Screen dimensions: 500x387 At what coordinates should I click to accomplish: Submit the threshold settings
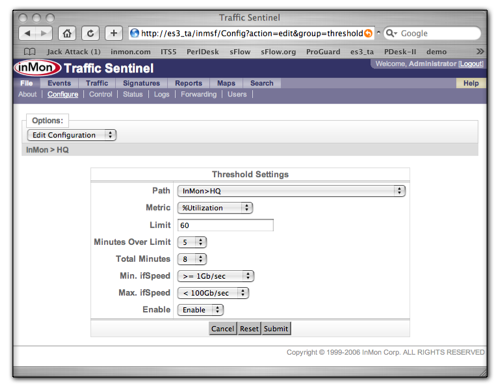tap(276, 329)
